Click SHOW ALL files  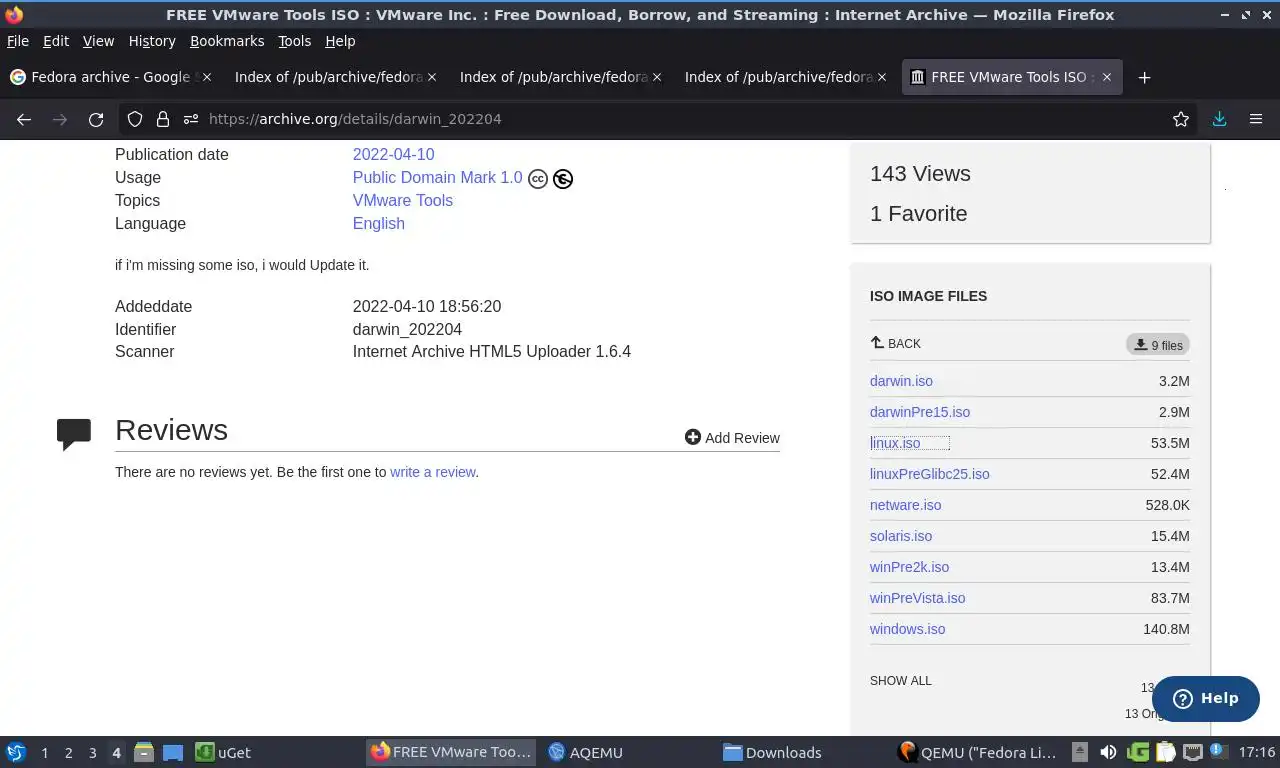(901, 681)
